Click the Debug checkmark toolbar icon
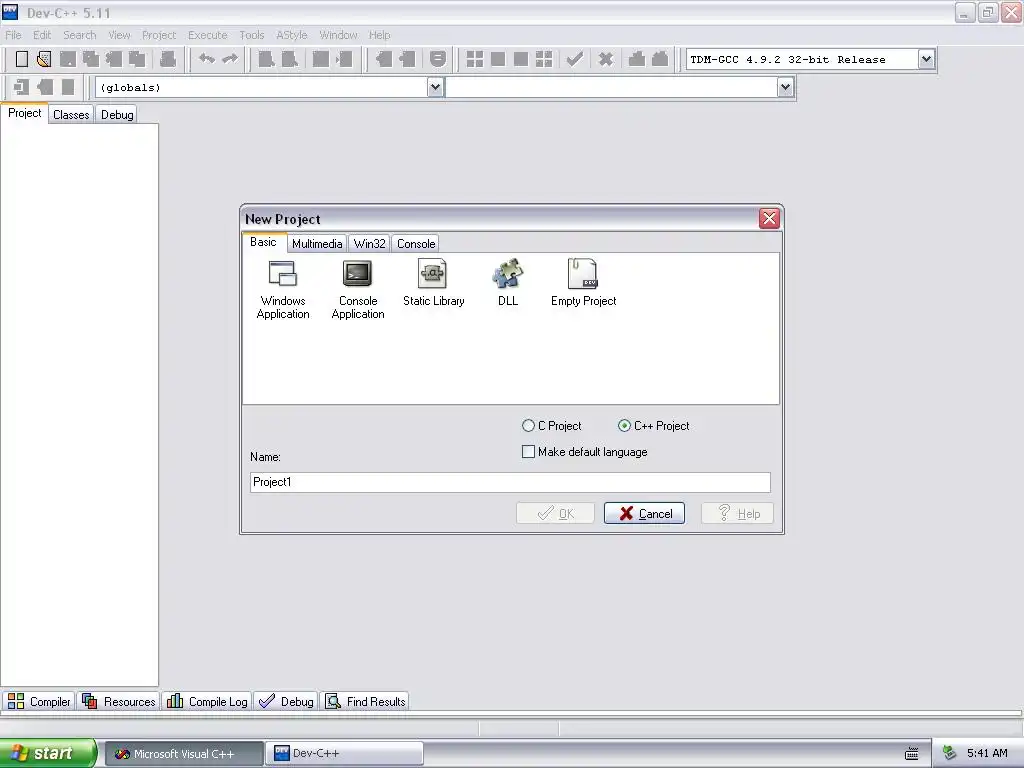 click(x=575, y=59)
